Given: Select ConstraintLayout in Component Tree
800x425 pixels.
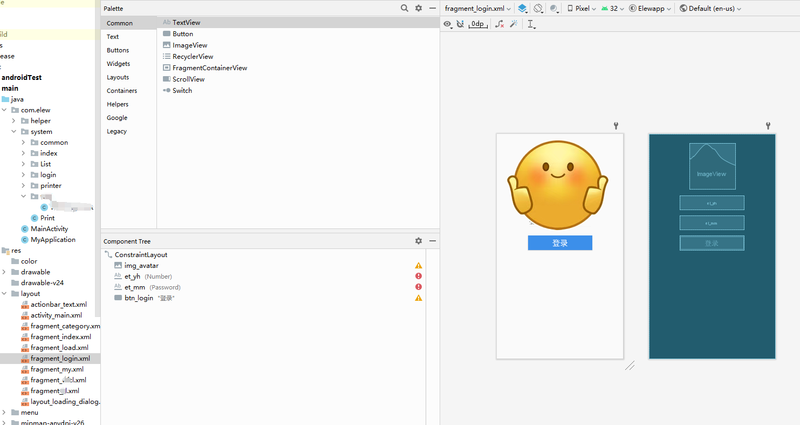Looking at the screenshot, I should pyautogui.click(x=141, y=255).
